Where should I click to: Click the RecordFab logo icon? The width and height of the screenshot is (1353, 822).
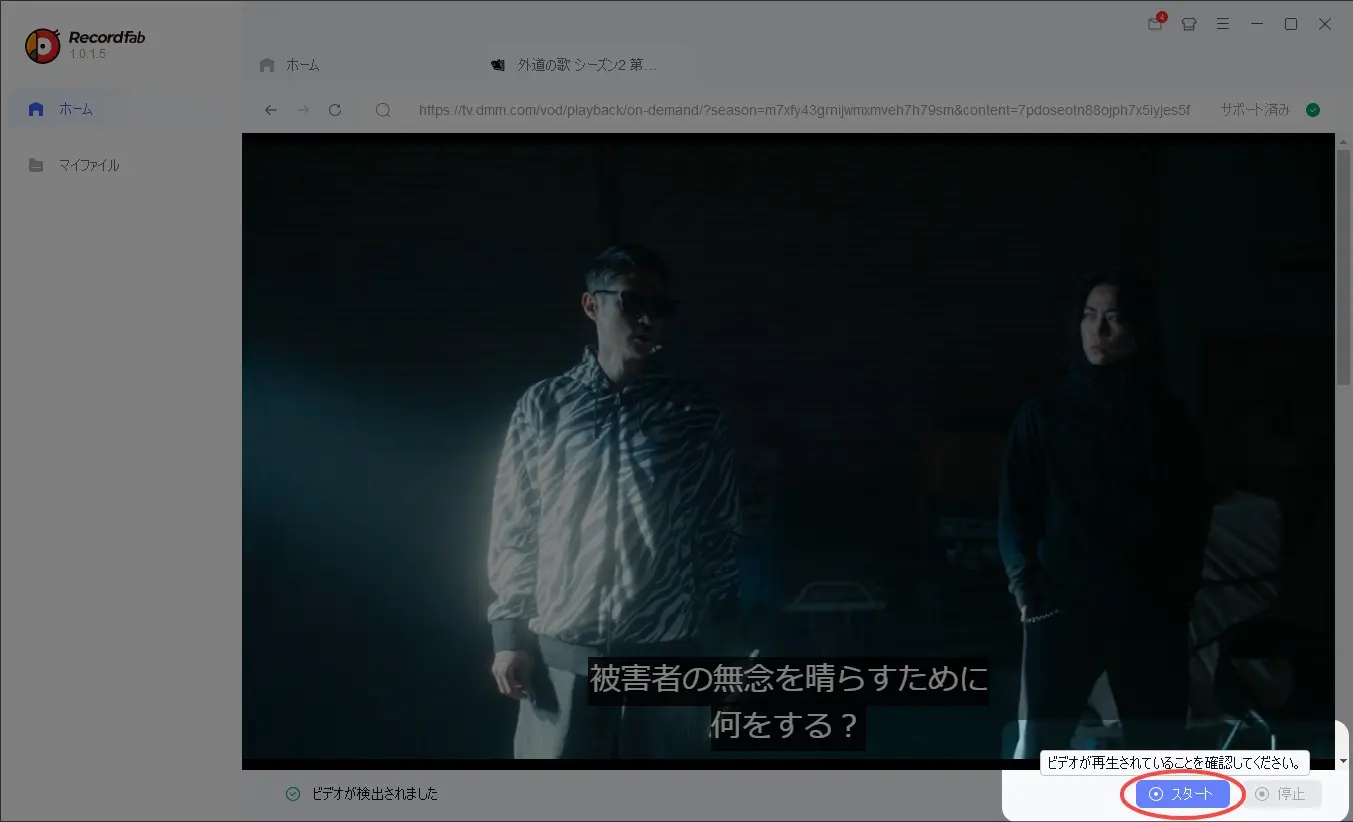43,45
